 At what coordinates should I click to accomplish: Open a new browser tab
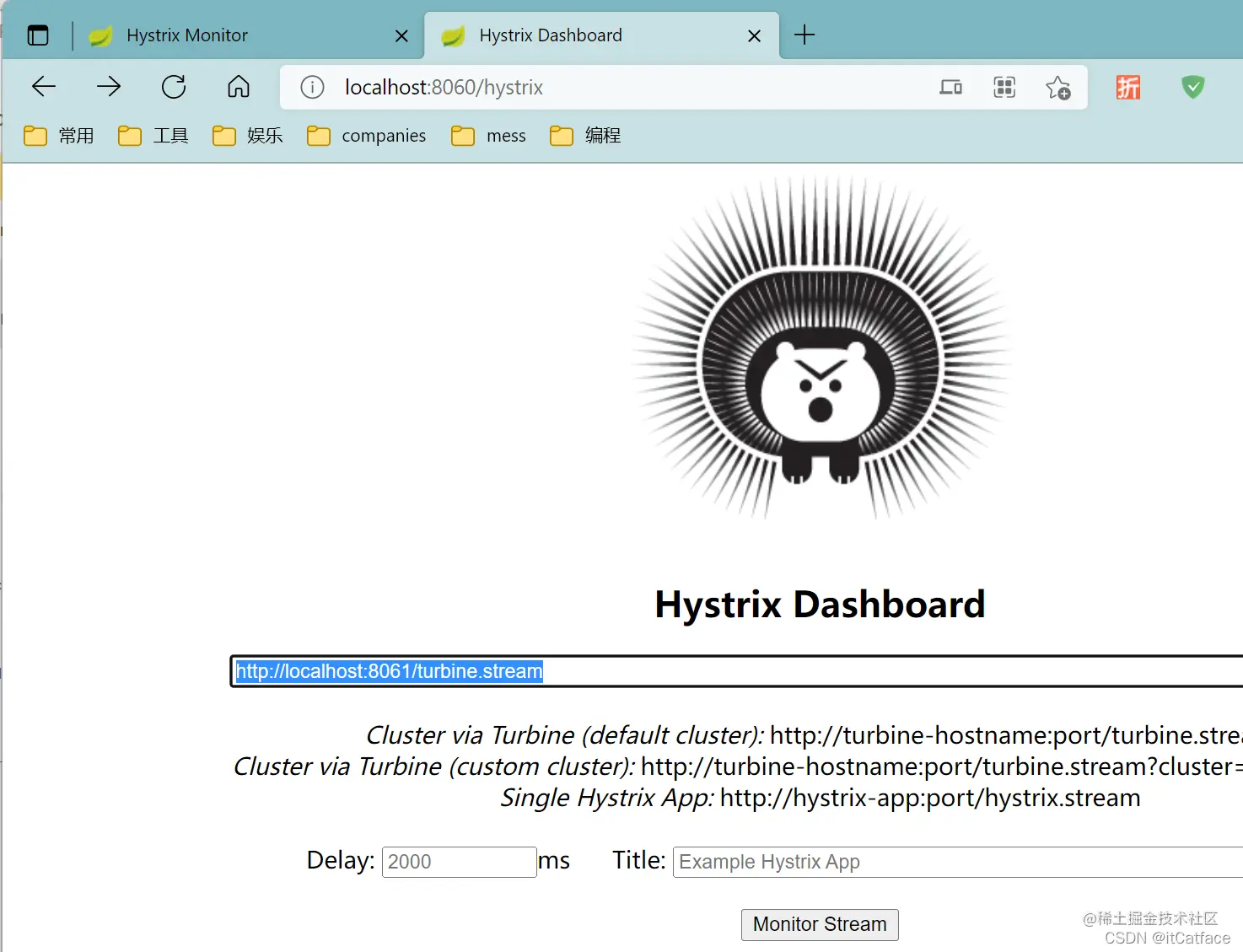tap(804, 35)
